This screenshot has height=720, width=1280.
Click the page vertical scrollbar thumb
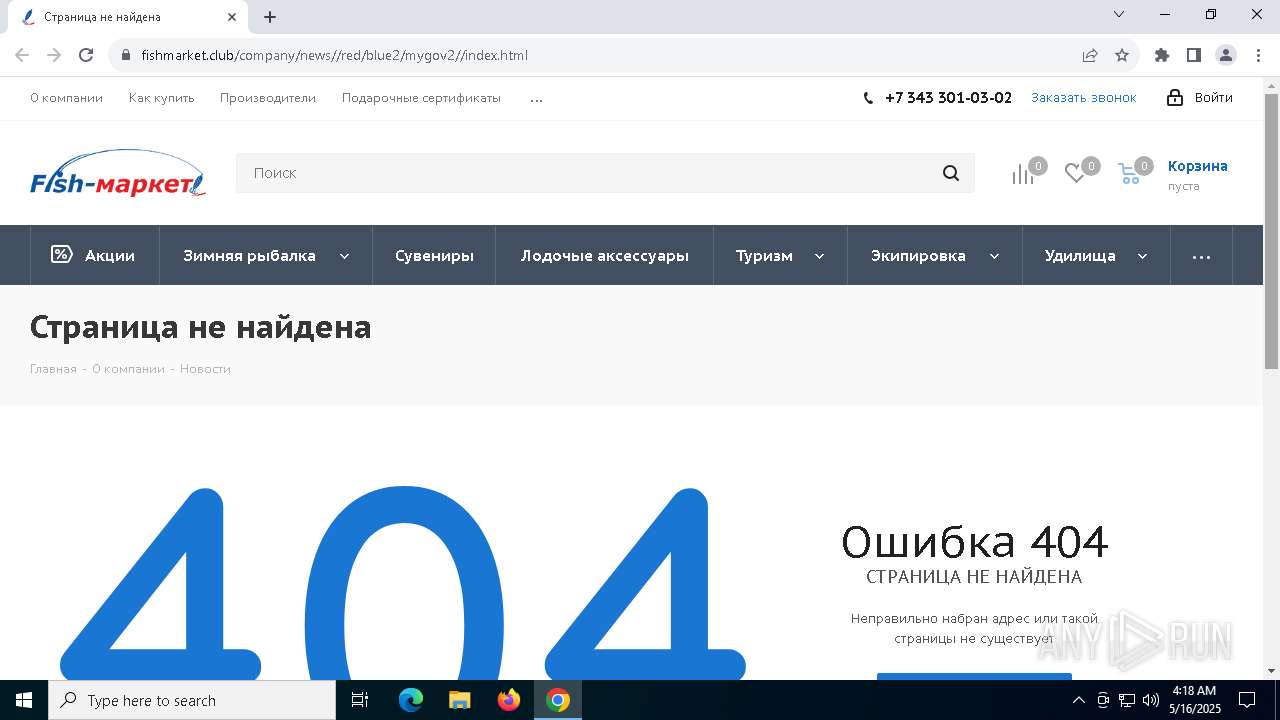(x=1271, y=231)
